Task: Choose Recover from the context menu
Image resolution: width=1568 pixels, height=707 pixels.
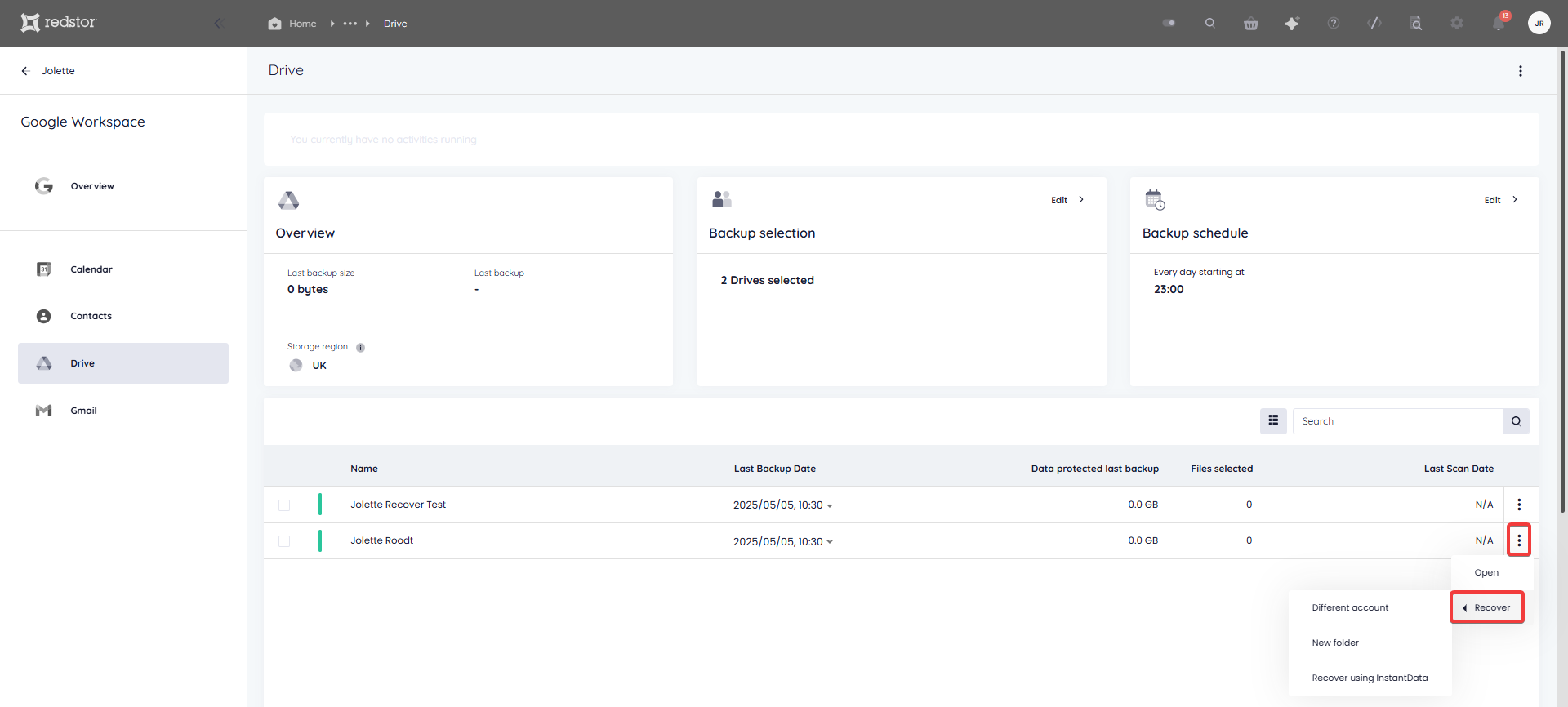Action: point(1487,607)
